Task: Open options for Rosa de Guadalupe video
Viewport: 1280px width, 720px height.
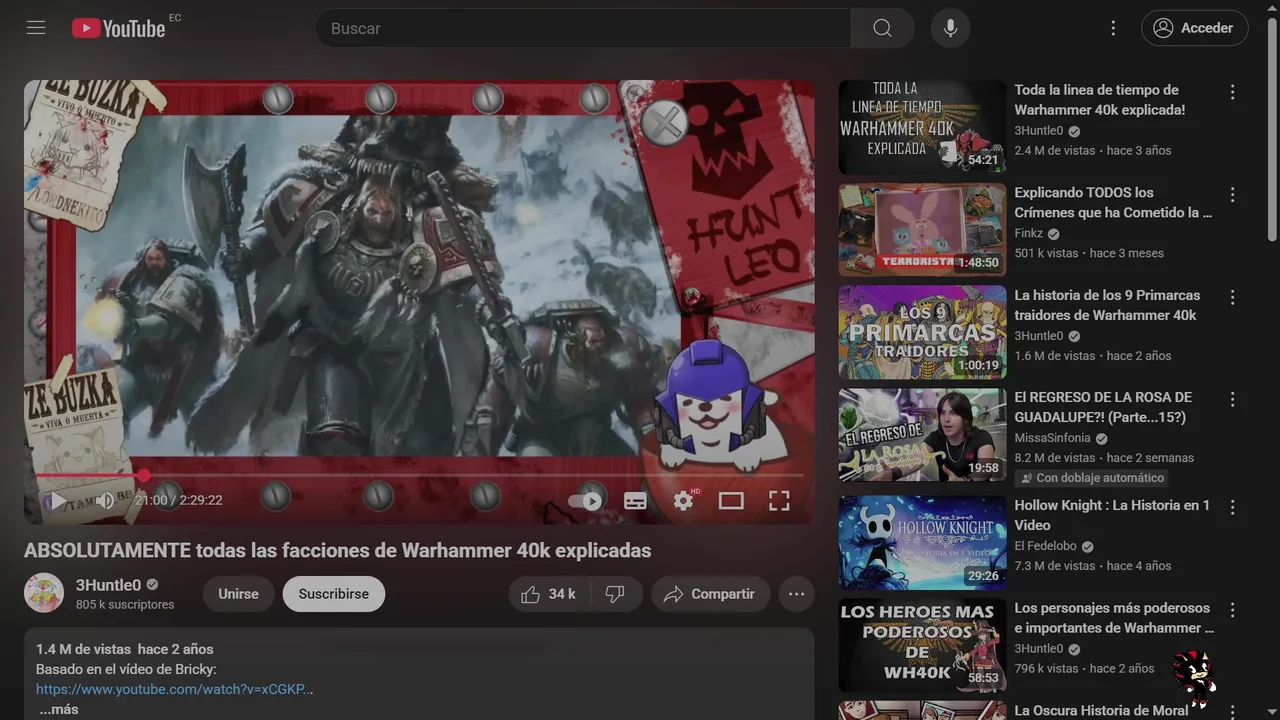Action: [1232, 399]
